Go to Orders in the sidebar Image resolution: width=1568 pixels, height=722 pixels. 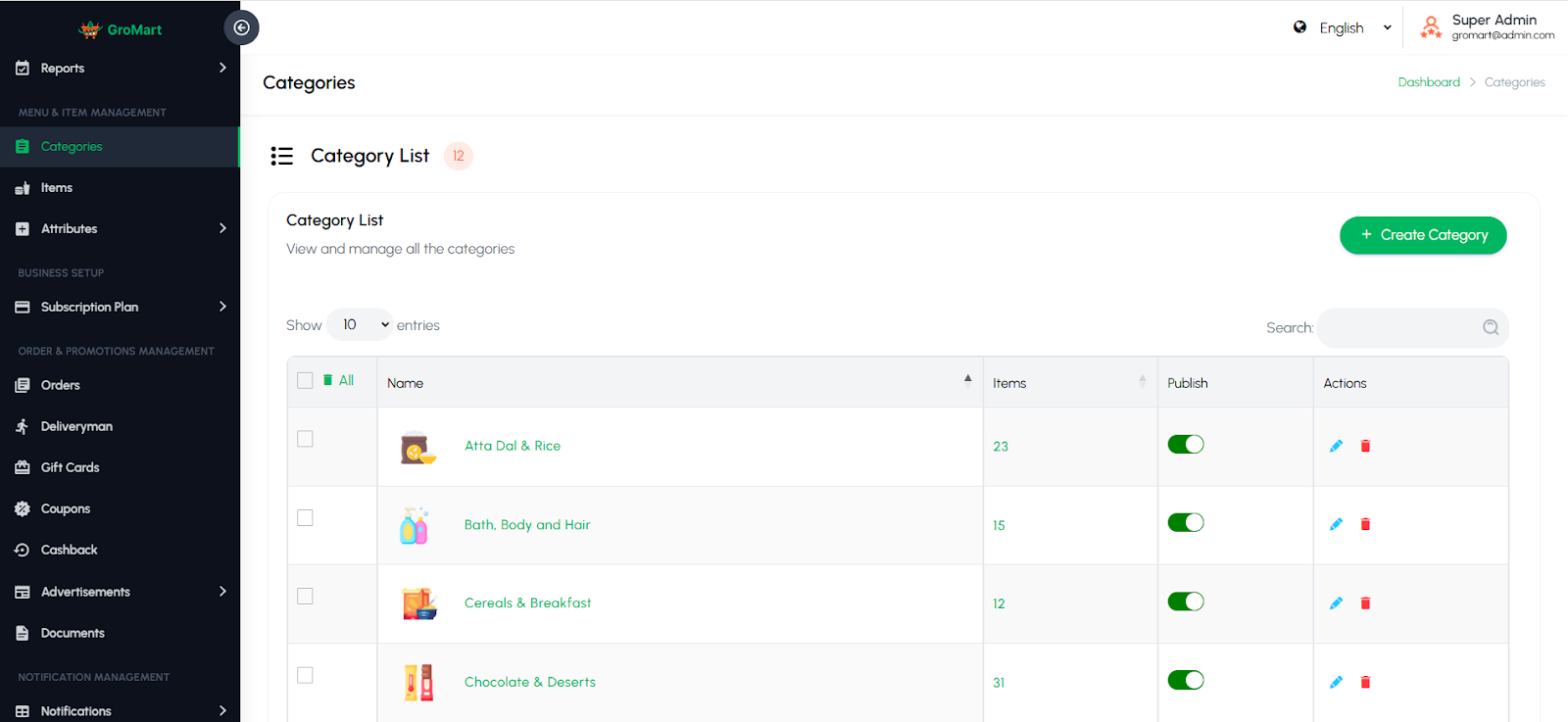click(x=61, y=385)
